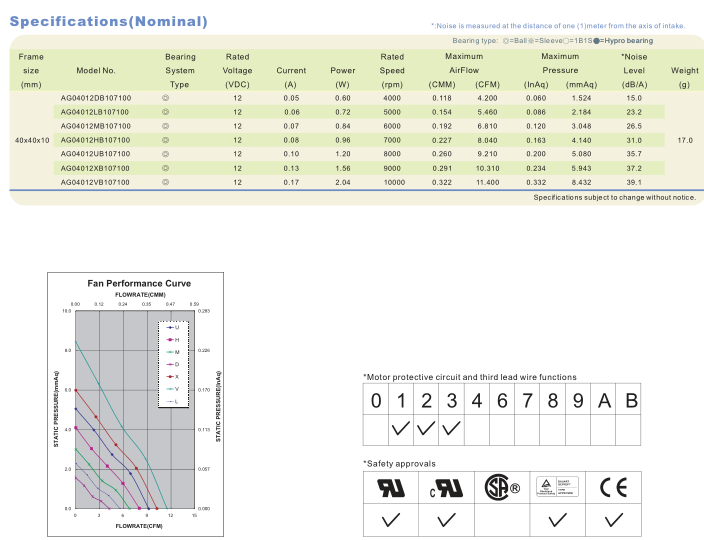
Task: Click the 40x40x10 frame size cell
Action: pyautogui.click(x=32, y=140)
